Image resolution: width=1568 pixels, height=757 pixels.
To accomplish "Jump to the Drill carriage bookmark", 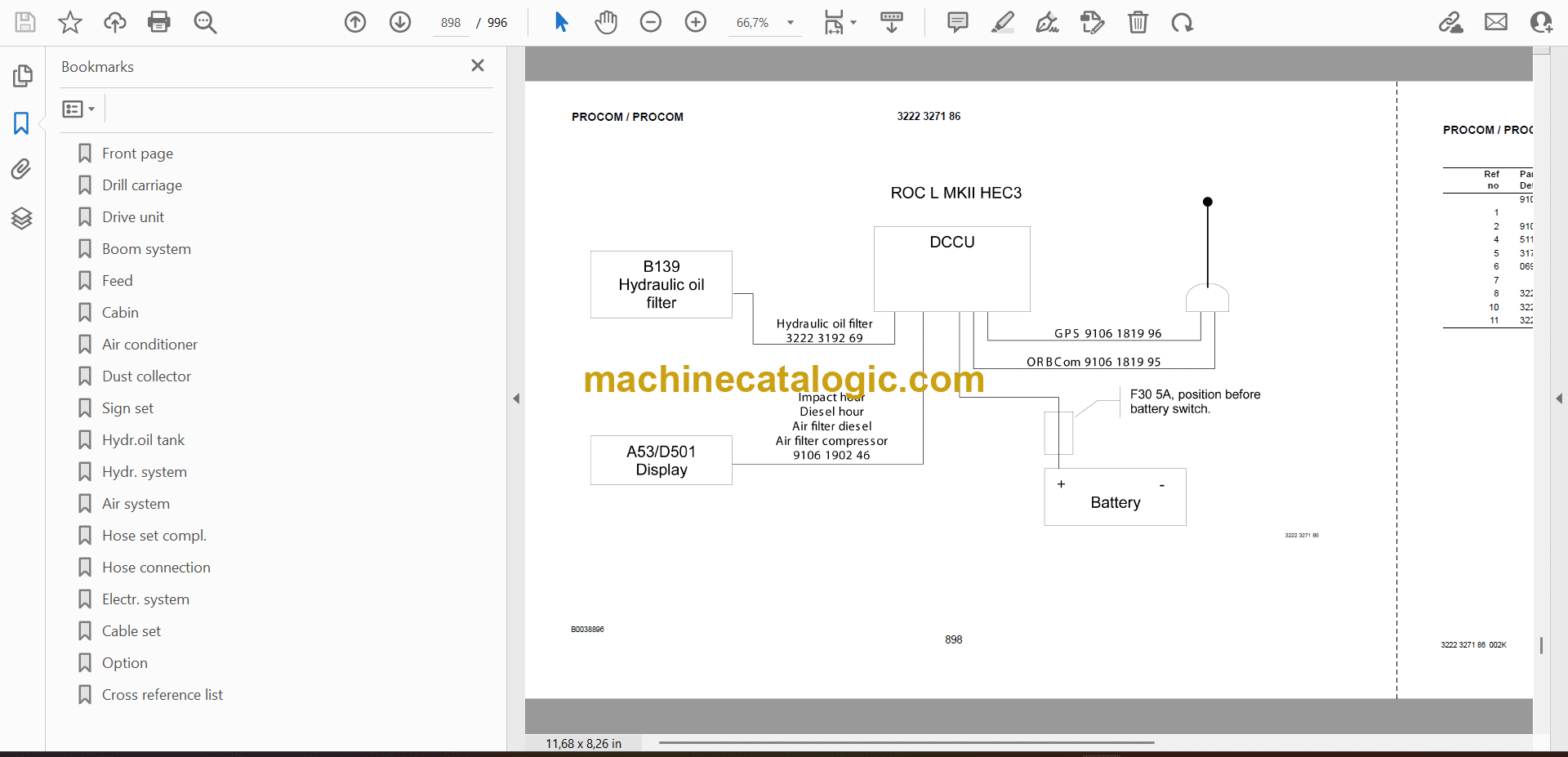I will (x=142, y=185).
